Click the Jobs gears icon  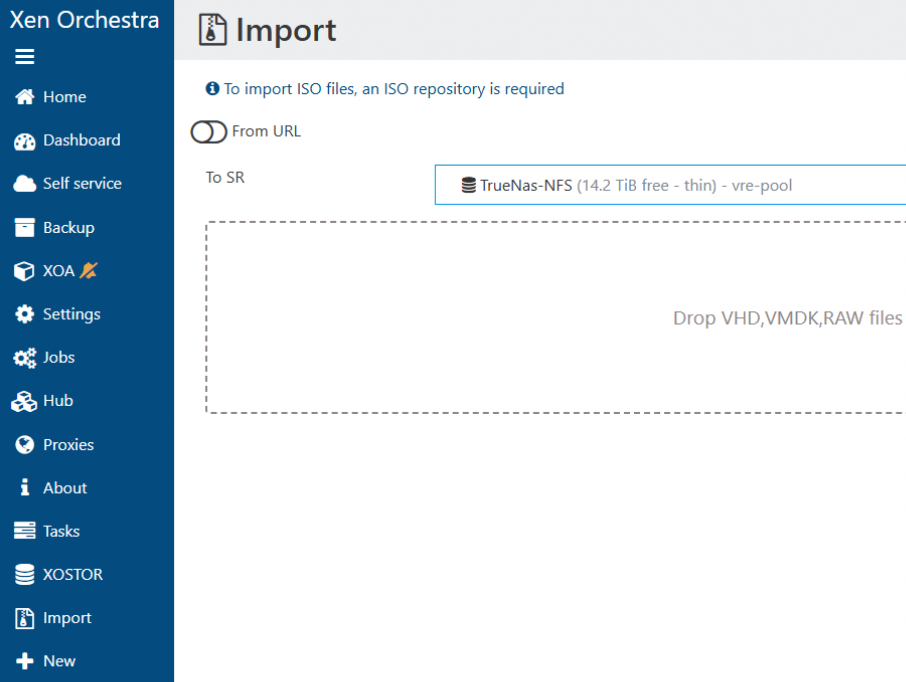coord(25,358)
